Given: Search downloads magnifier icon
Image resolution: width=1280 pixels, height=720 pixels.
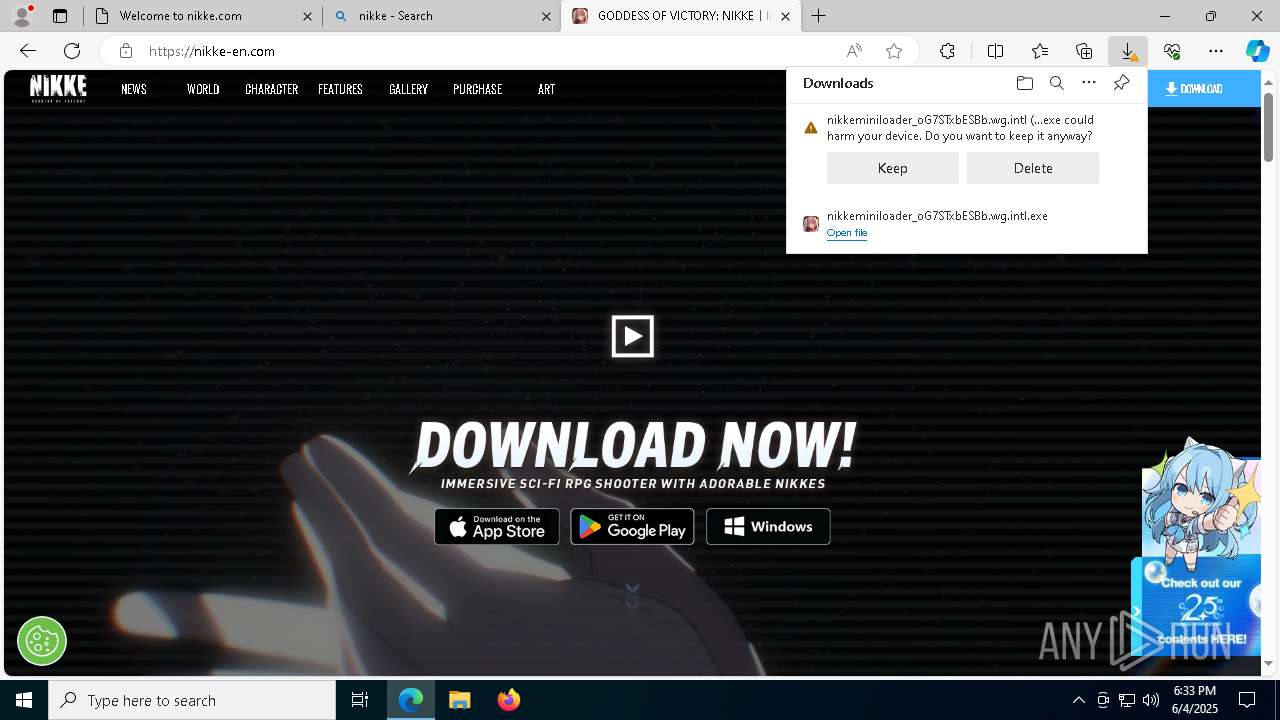Looking at the screenshot, I should coord(1056,83).
